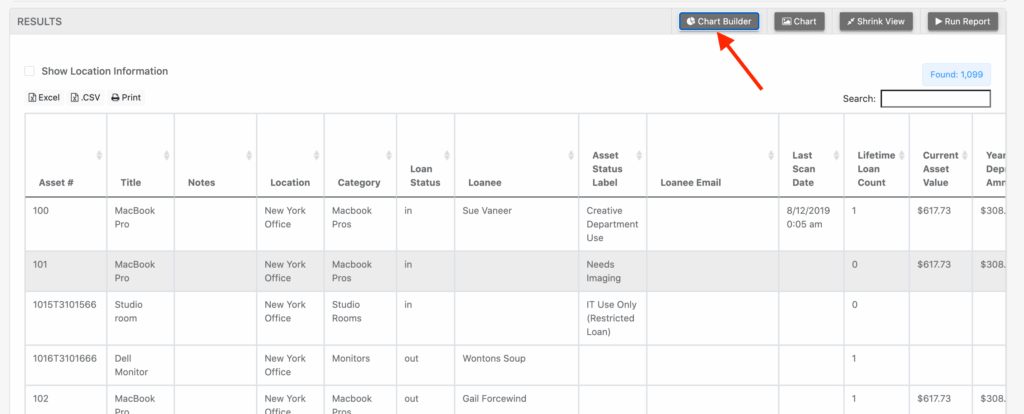This screenshot has width=1024, height=414.
Task: Export results to Excel
Action: 44,98
